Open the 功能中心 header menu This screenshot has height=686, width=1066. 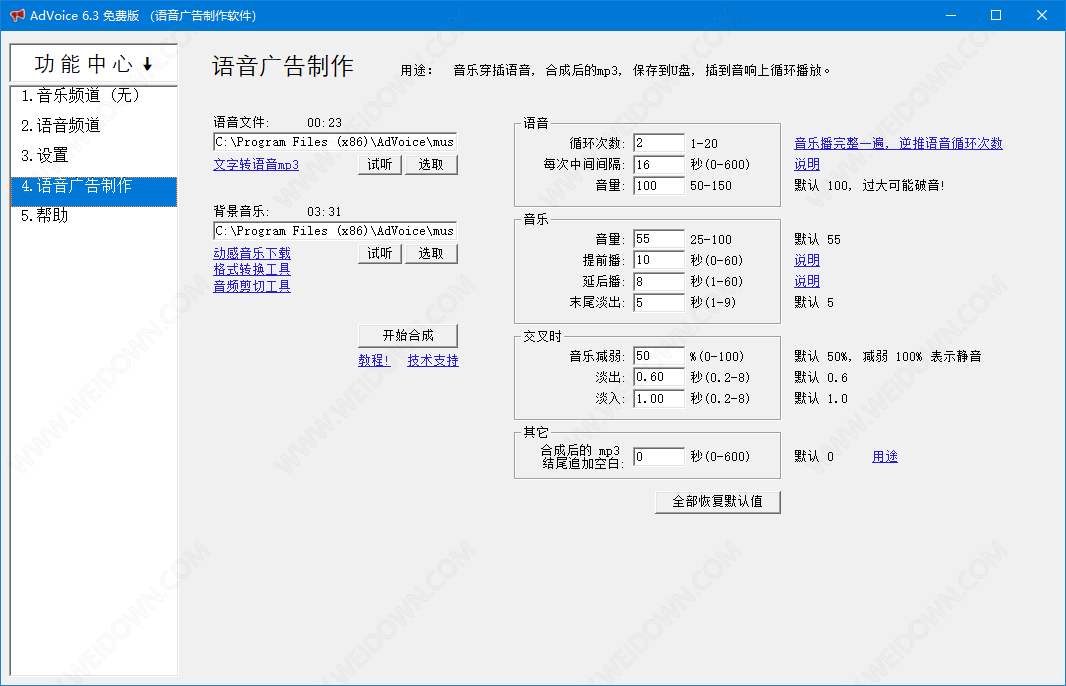[94, 63]
